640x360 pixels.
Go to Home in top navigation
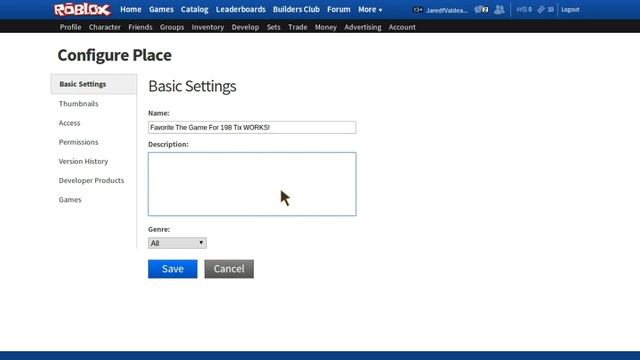(131, 9)
